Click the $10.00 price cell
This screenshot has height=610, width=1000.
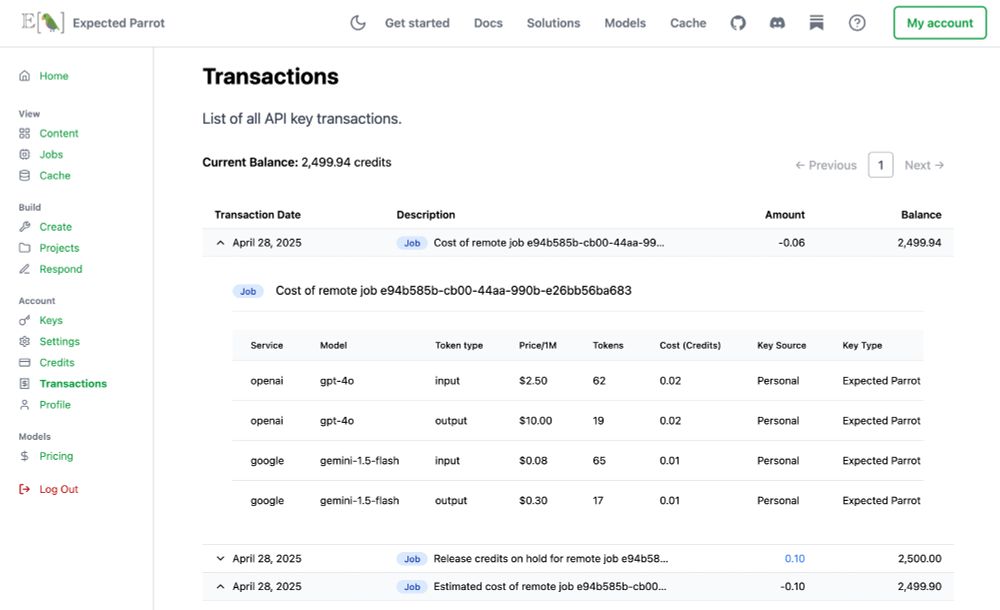(536, 420)
